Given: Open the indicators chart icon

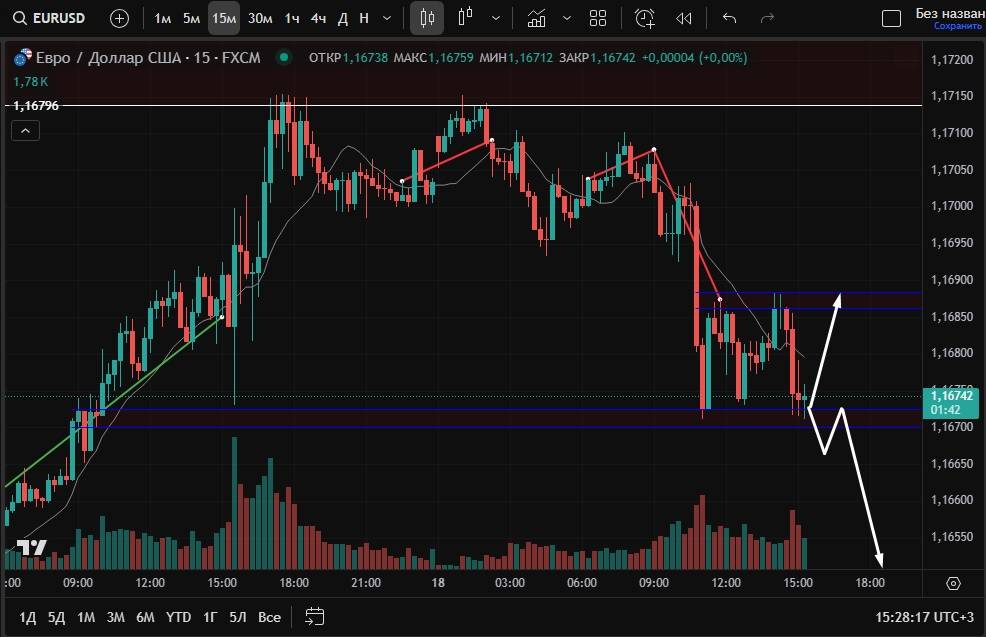Looking at the screenshot, I should tap(537, 18).
